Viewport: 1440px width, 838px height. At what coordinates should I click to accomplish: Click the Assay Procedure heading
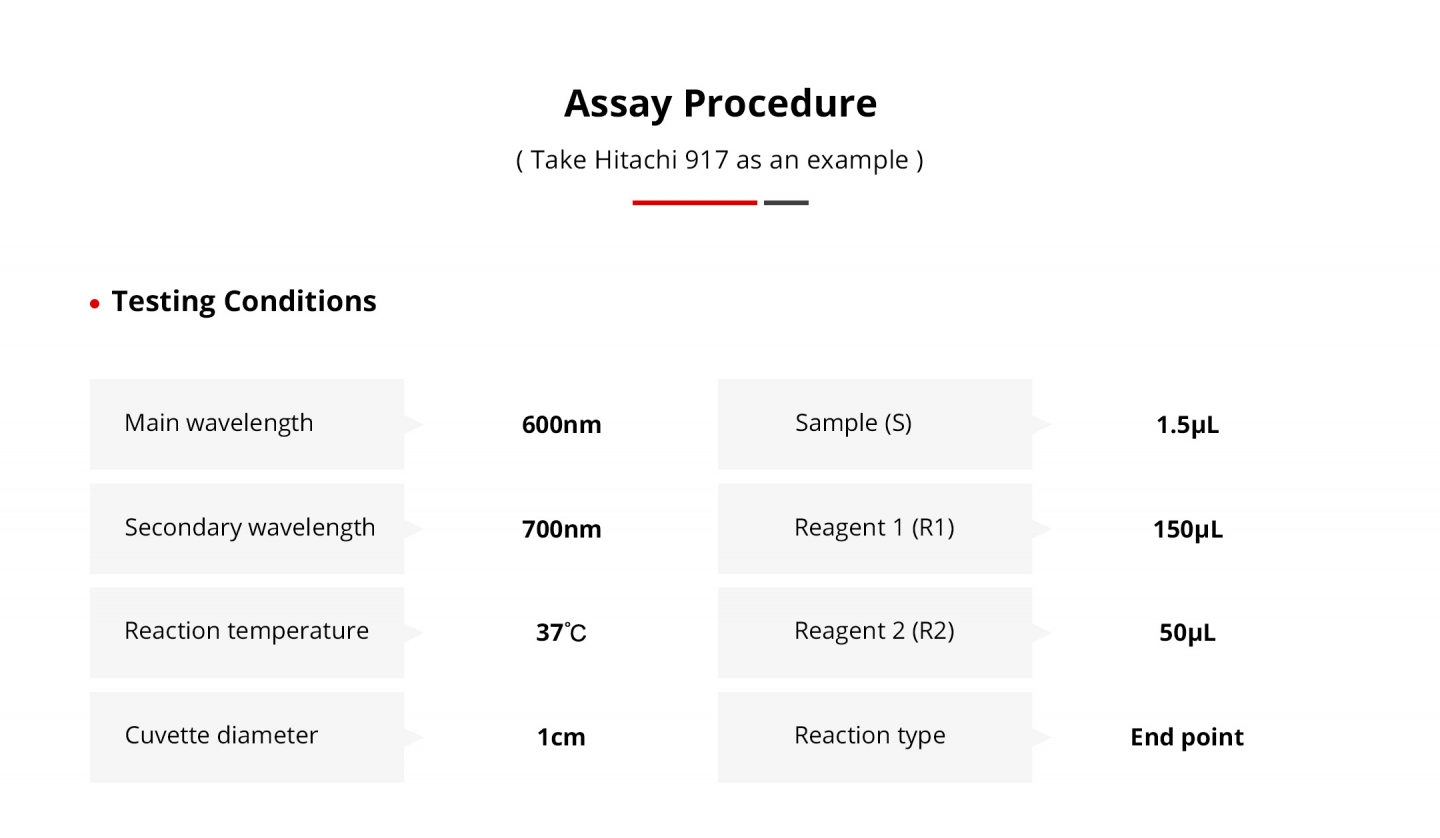tap(720, 103)
